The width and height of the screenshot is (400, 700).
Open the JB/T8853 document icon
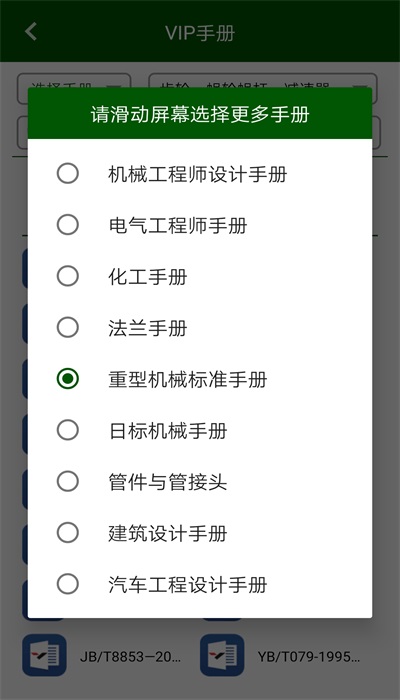44,655
